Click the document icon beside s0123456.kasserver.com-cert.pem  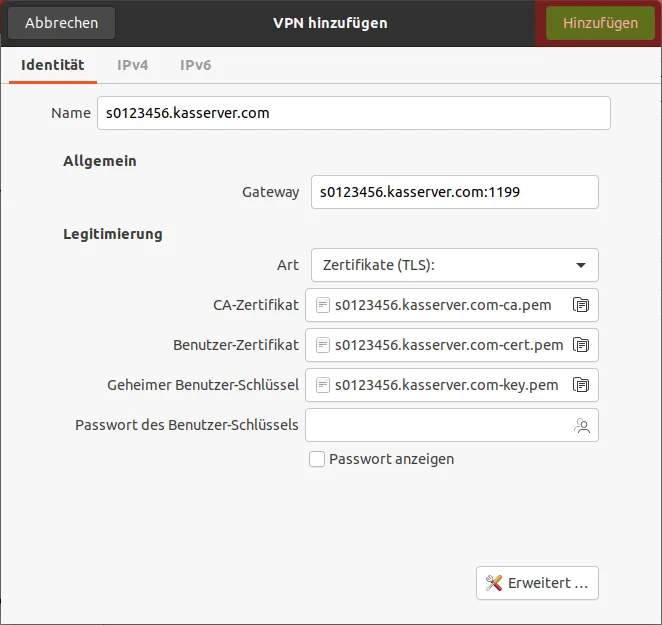pyautogui.click(x=323, y=345)
